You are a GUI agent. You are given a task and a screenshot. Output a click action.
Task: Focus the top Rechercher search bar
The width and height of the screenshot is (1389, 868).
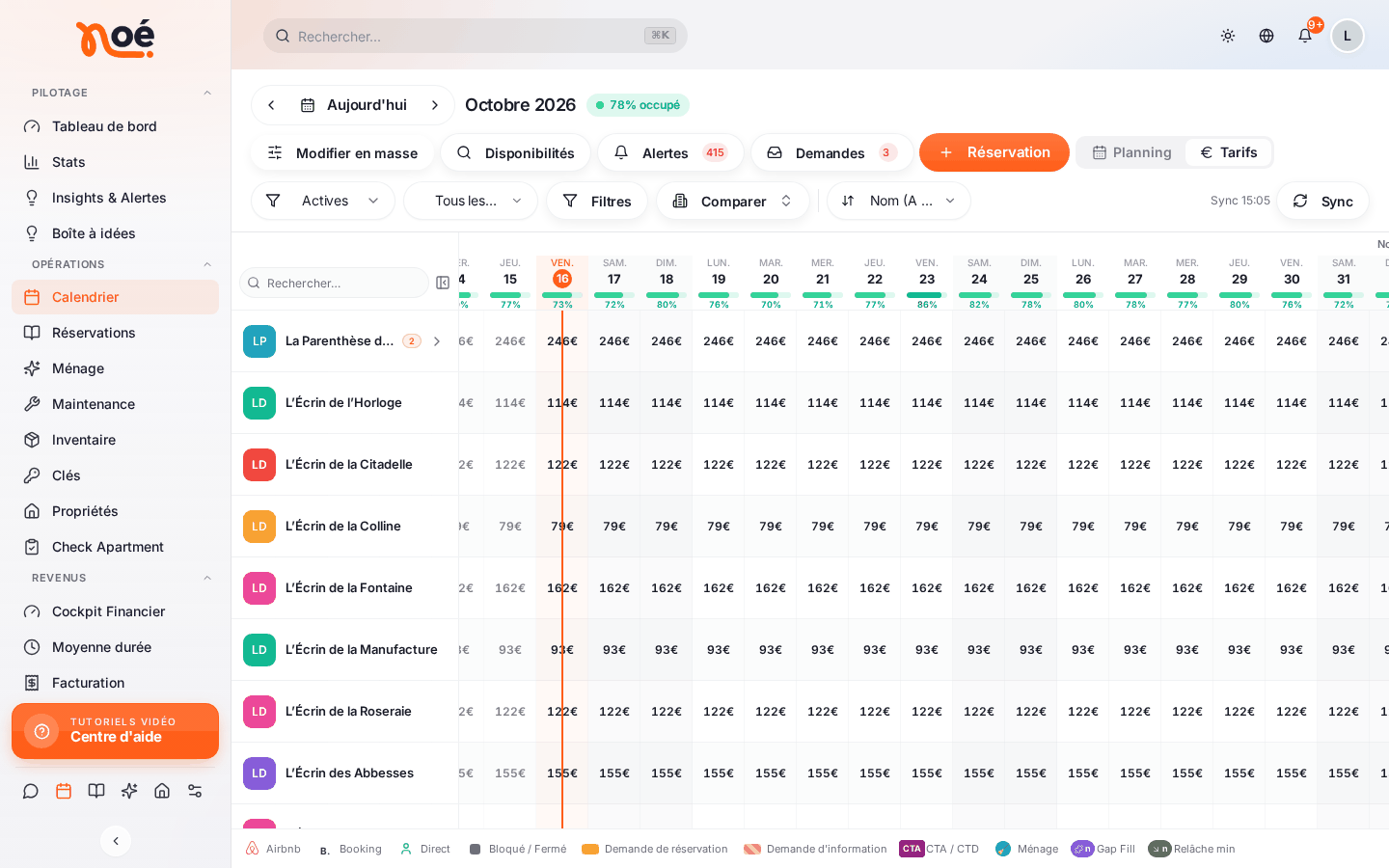476,36
